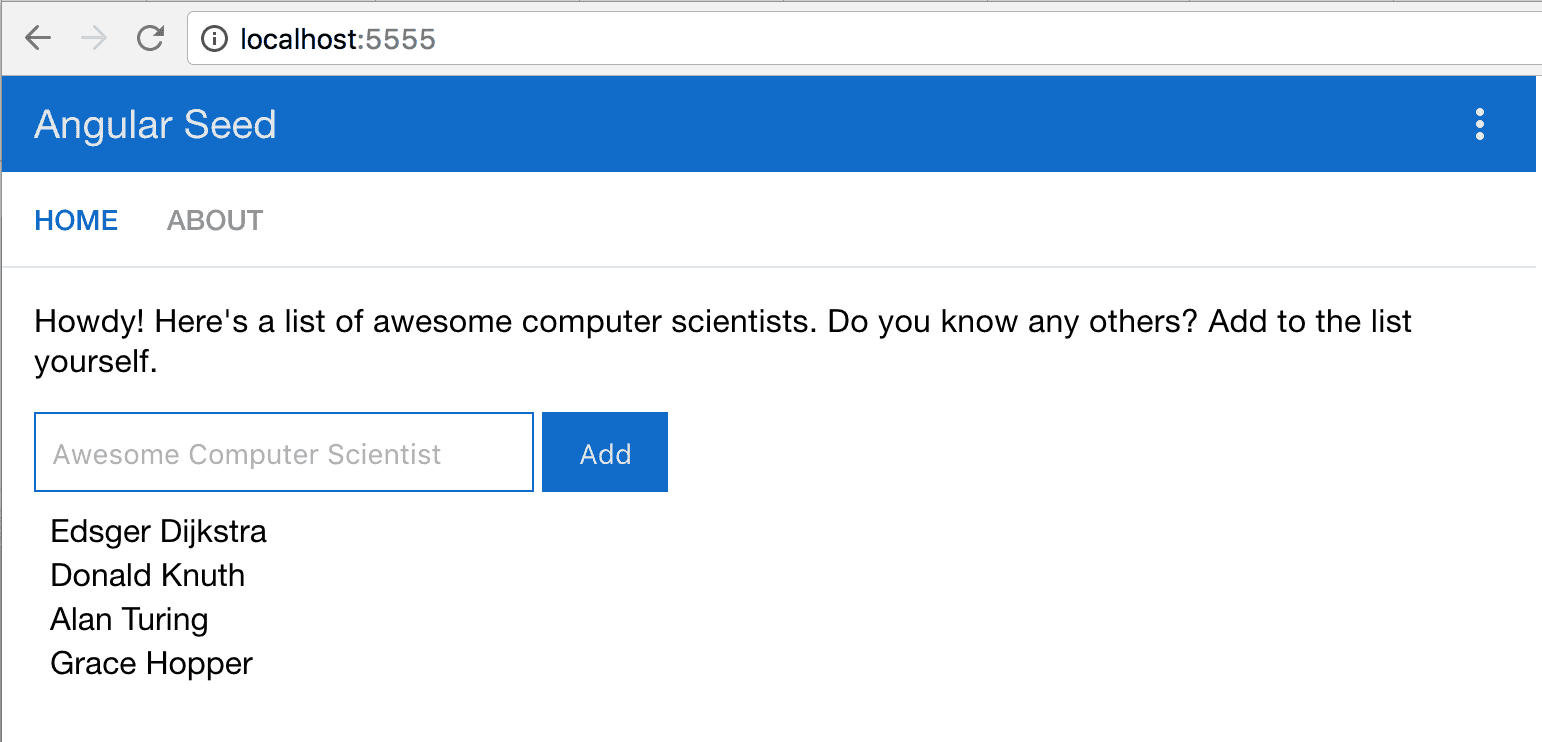This screenshot has width=1542, height=742.
Task: Open the ABOUT tab
Action: tap(215, 220)
